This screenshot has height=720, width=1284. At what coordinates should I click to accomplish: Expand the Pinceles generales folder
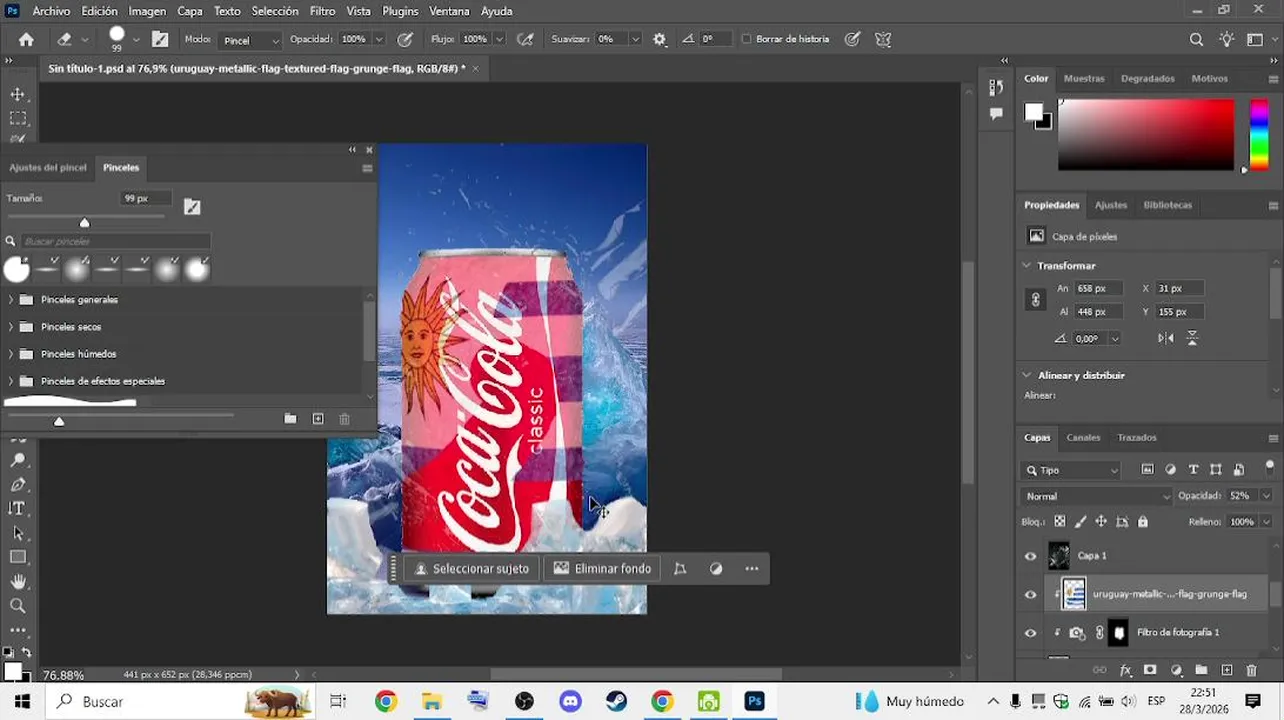point(11,300)
